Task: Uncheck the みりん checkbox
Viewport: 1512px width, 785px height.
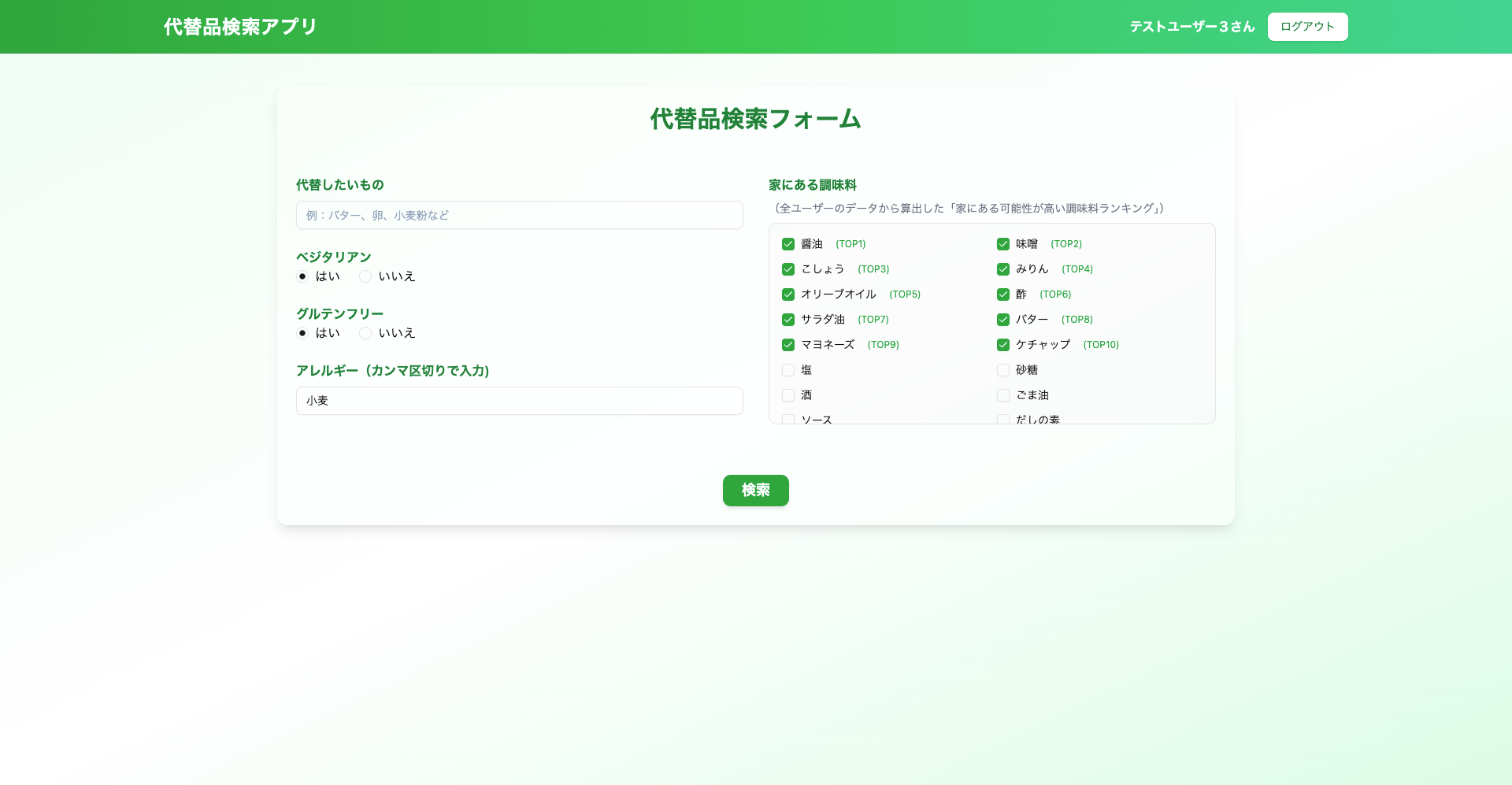Action: [x=1003, y=269]
